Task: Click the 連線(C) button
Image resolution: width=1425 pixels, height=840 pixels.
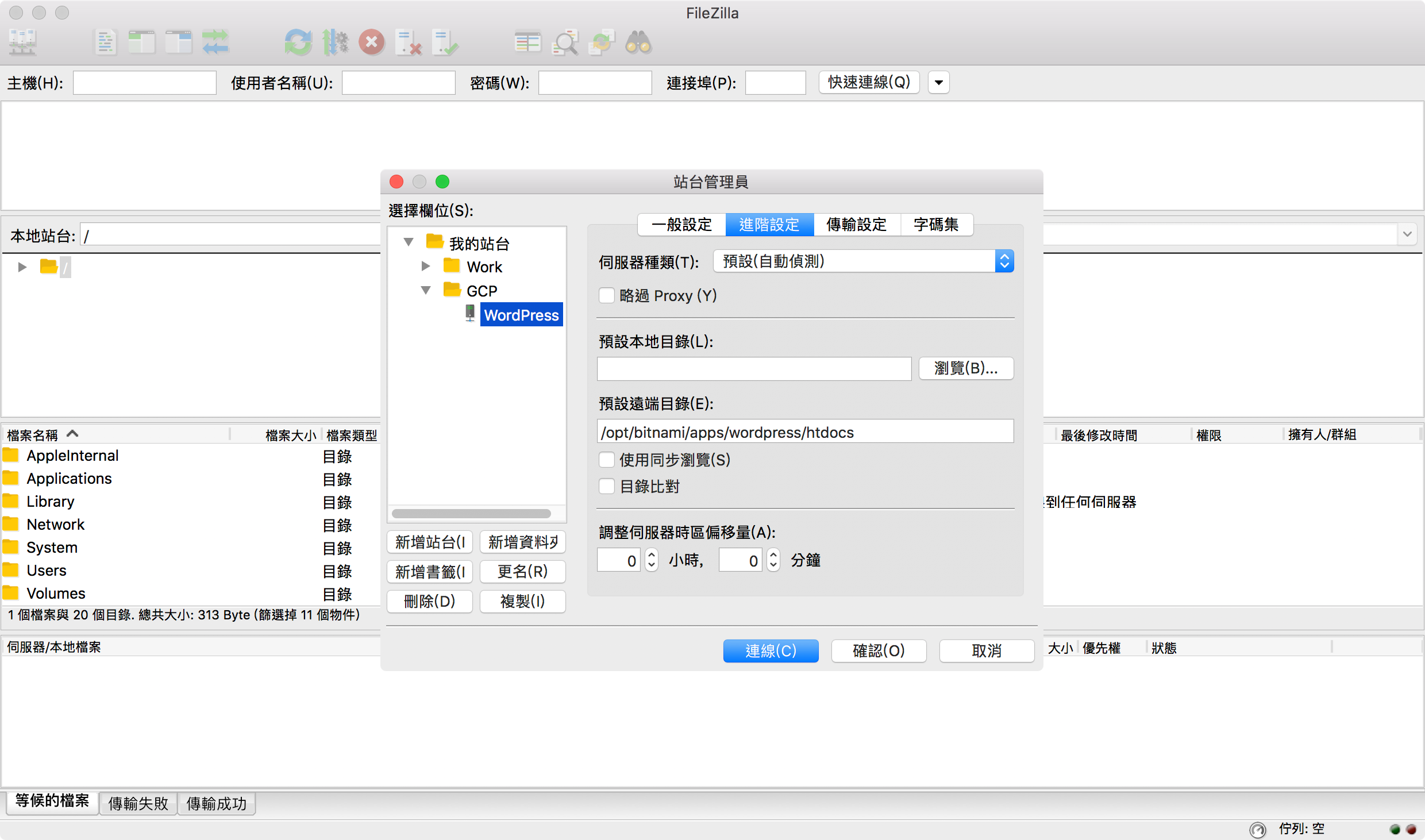Action: pos(771,651)
